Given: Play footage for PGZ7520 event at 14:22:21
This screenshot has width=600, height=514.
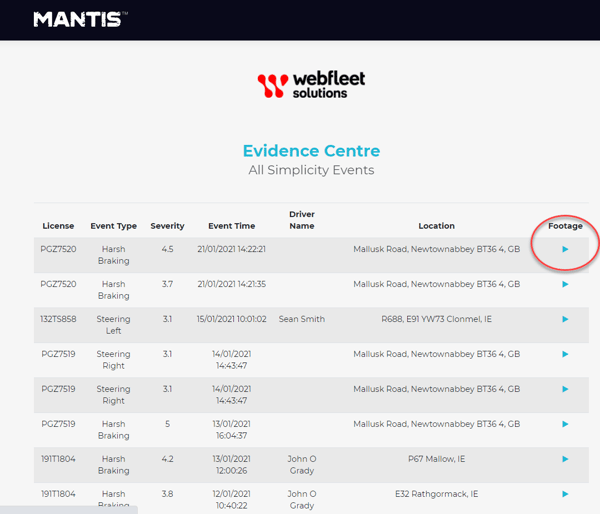Looking at the screenshot, I should (565, 249).
